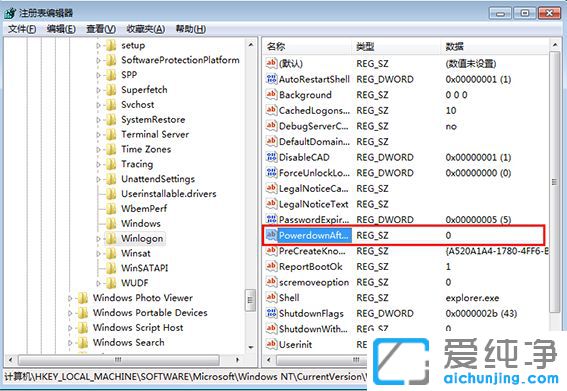Click the Winsat folder icon
567x391 pixels.
point(111,253)
